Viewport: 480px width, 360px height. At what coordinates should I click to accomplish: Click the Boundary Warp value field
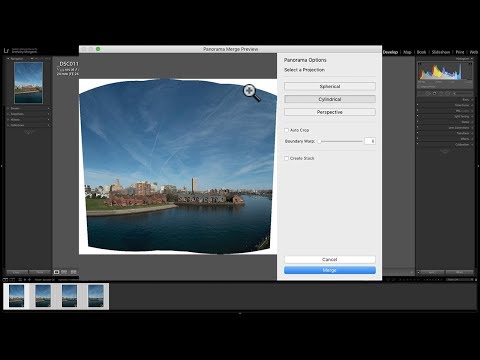pyautogui.click(x=370, y=141)
